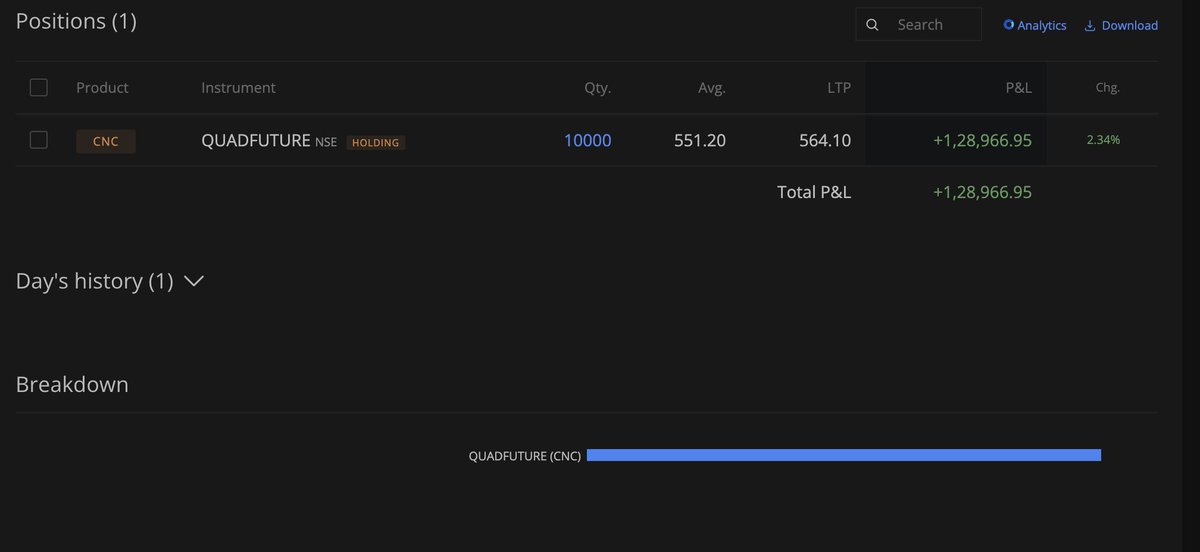
Task: Click the Analytics icon
Action: (1009, 25)
